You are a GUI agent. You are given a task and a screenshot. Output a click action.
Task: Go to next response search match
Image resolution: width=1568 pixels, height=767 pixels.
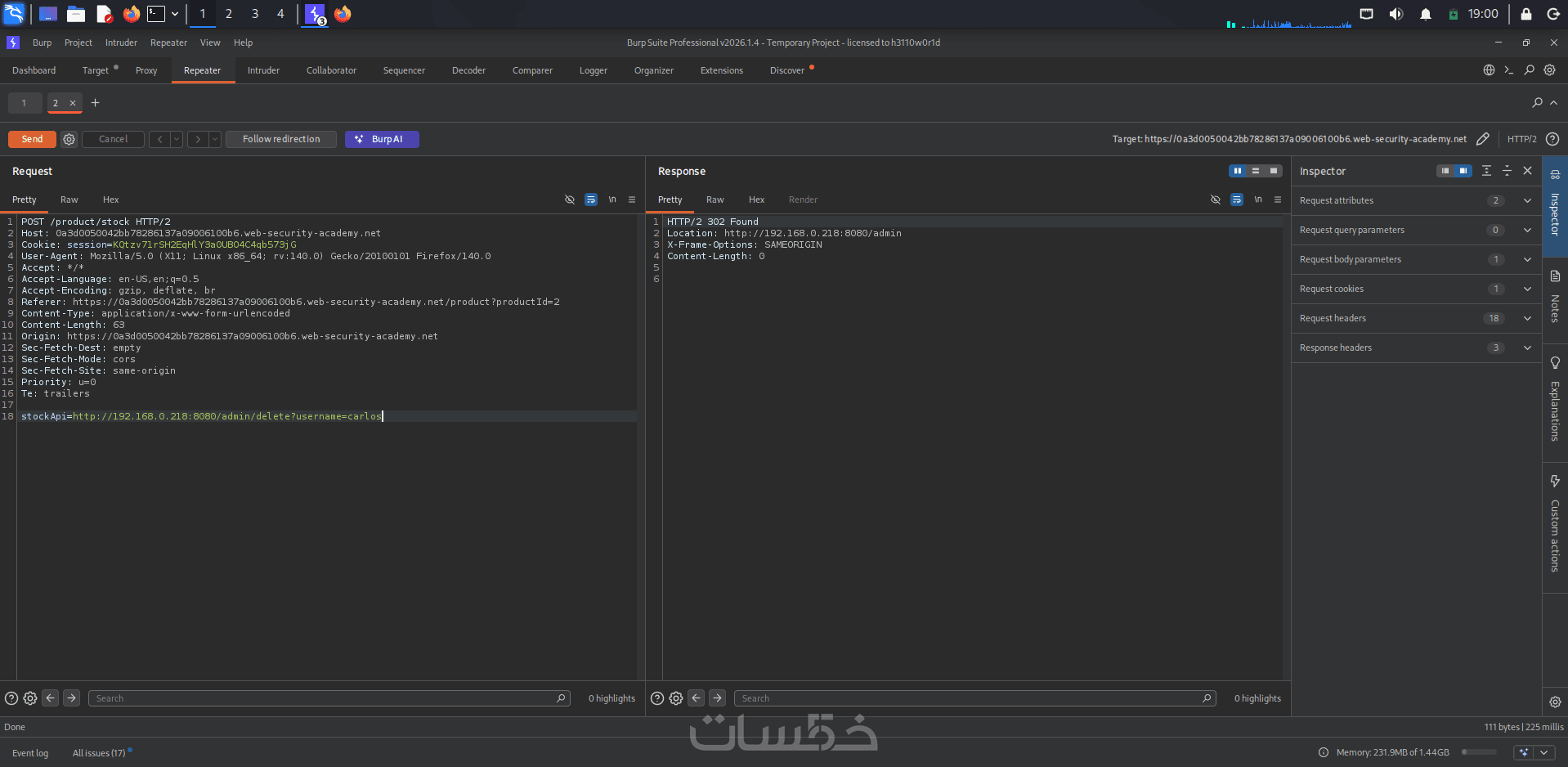tap(718, 698)
